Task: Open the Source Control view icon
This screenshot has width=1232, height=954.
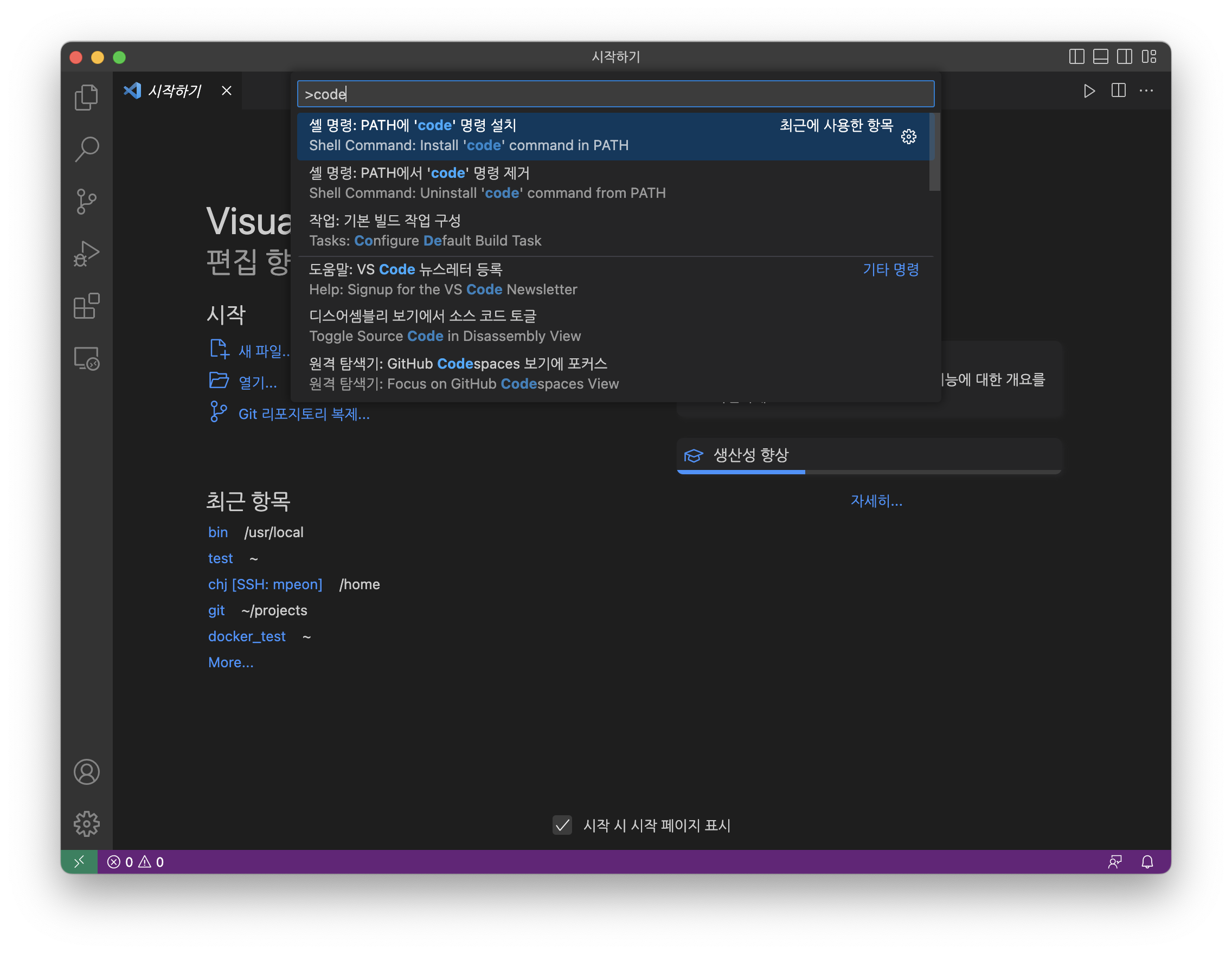Action: click(x=86, y=202)
